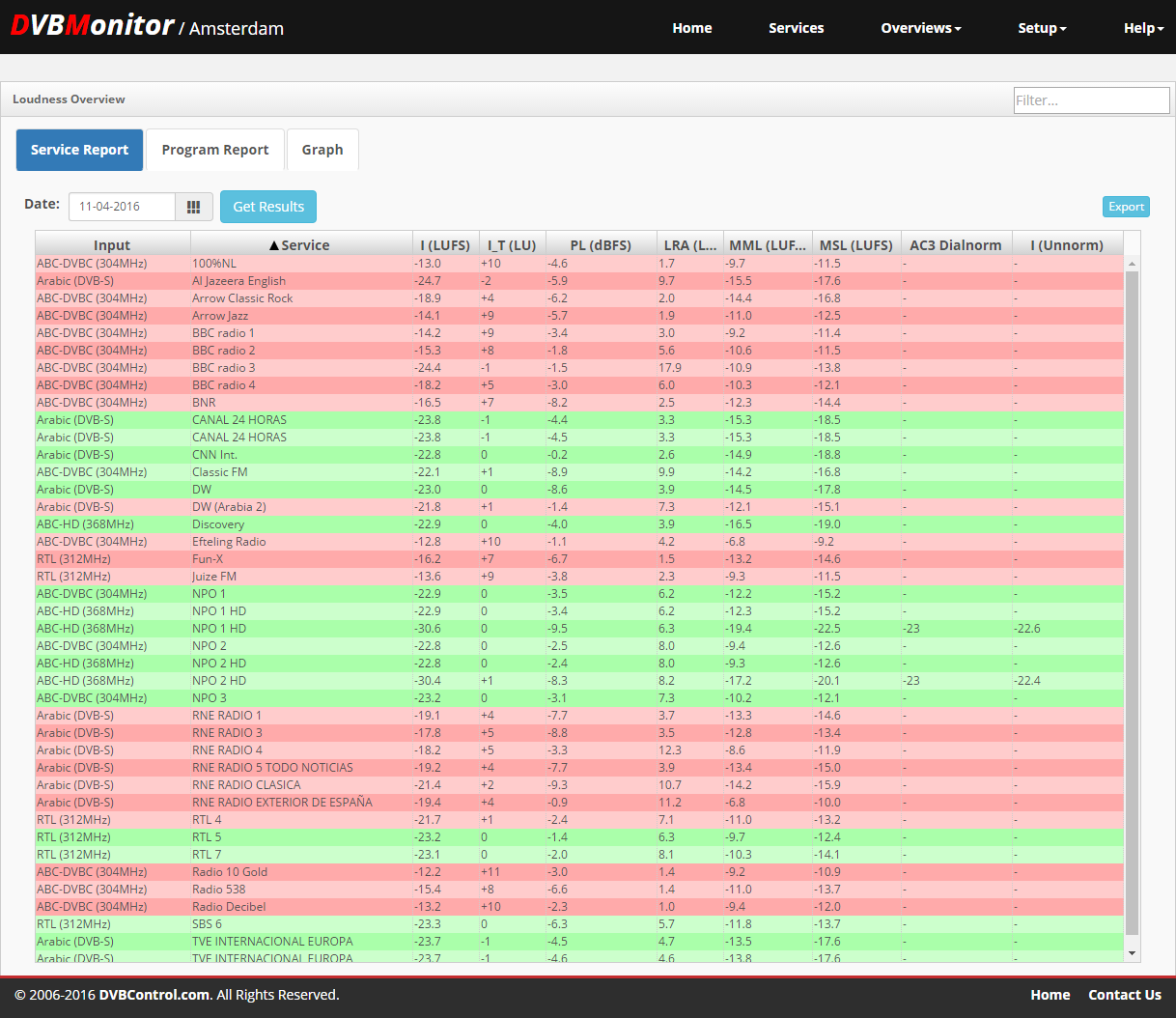This screenshot has height=1018, width=1176.
Task: Open Services in top navigation
Action: point(797,28)
